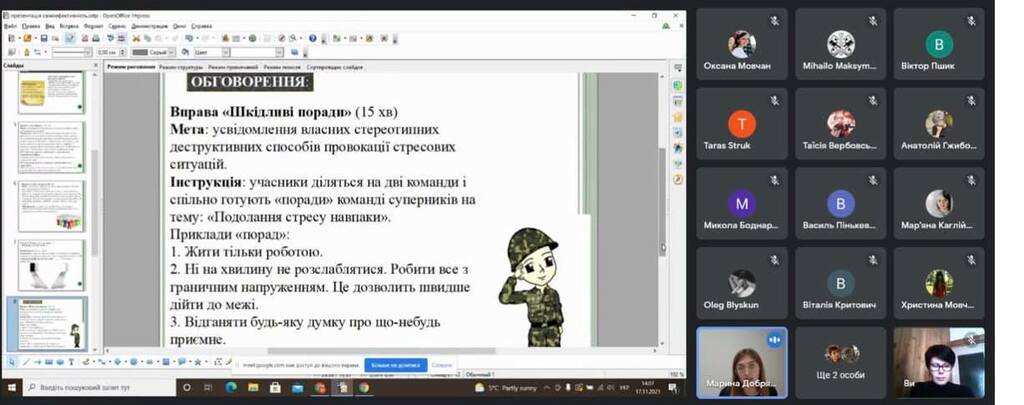This screenshot has width=1024, height=405.
Task: Click the blue stop sharing button
Action: click(x=395, y=365)
